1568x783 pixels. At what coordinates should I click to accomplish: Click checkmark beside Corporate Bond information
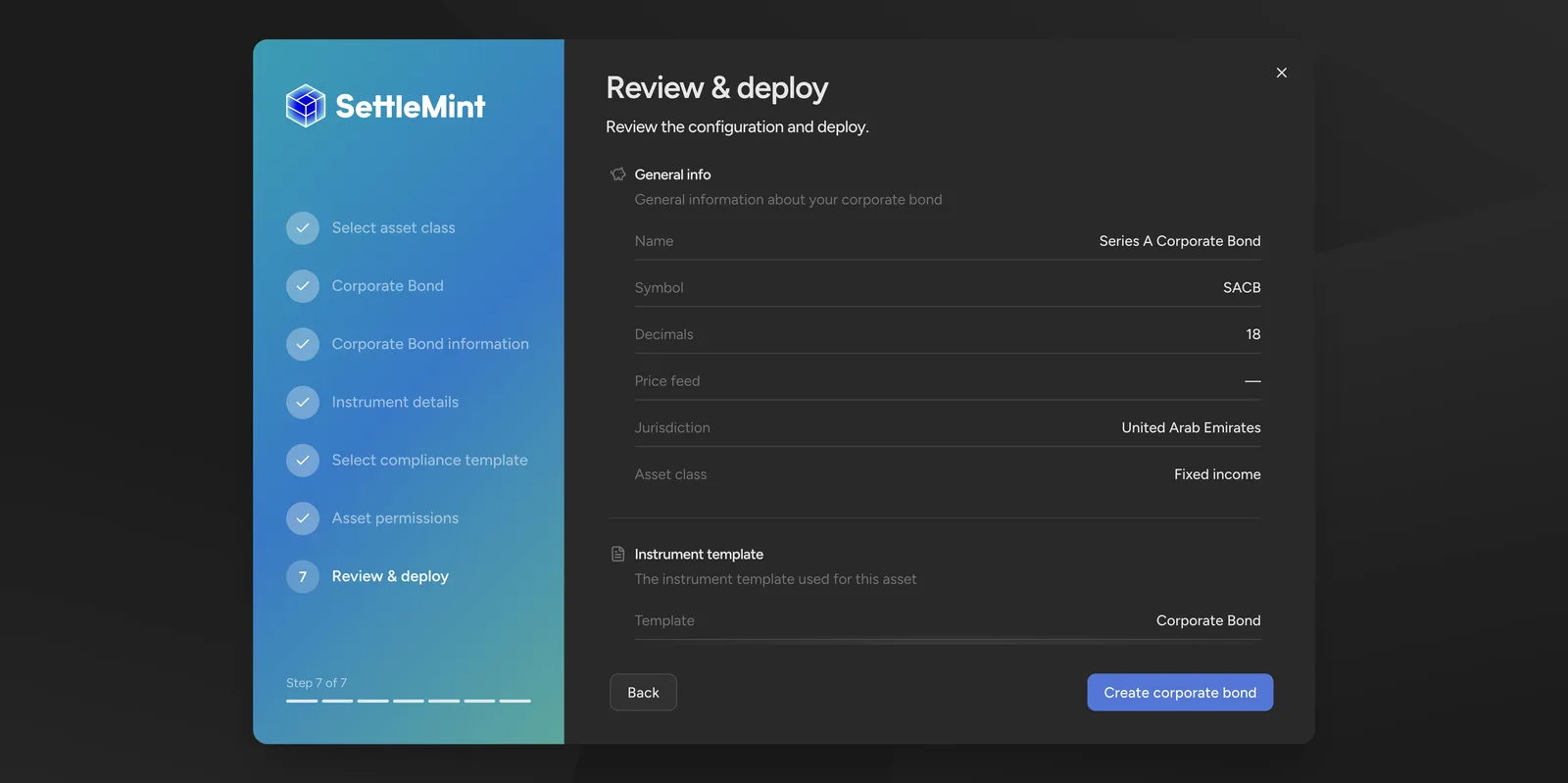303,344
